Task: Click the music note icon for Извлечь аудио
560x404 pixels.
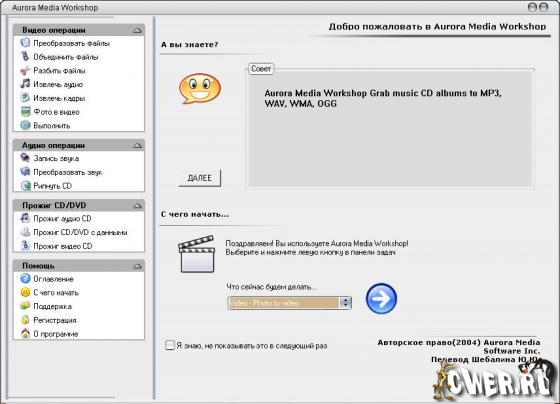Action: [x=25, y=84]
